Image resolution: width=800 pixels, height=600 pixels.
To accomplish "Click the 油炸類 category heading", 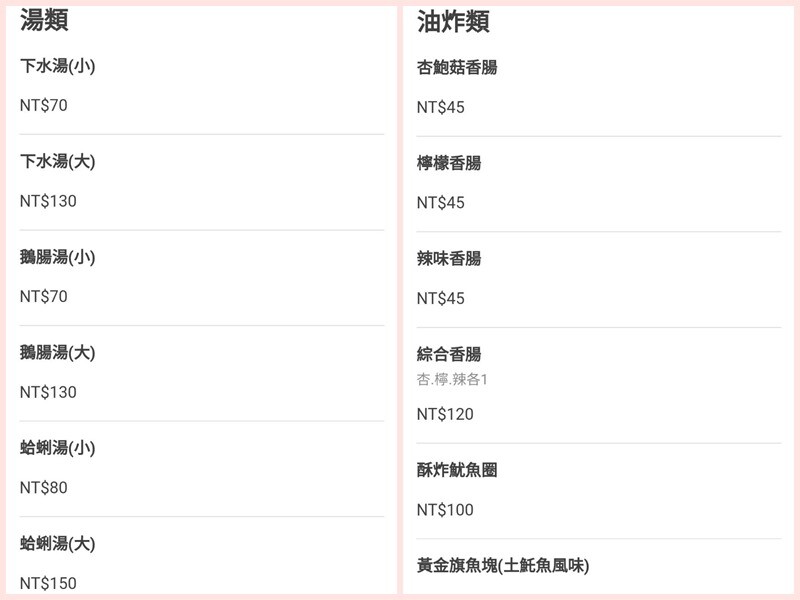I will [453, 21].
